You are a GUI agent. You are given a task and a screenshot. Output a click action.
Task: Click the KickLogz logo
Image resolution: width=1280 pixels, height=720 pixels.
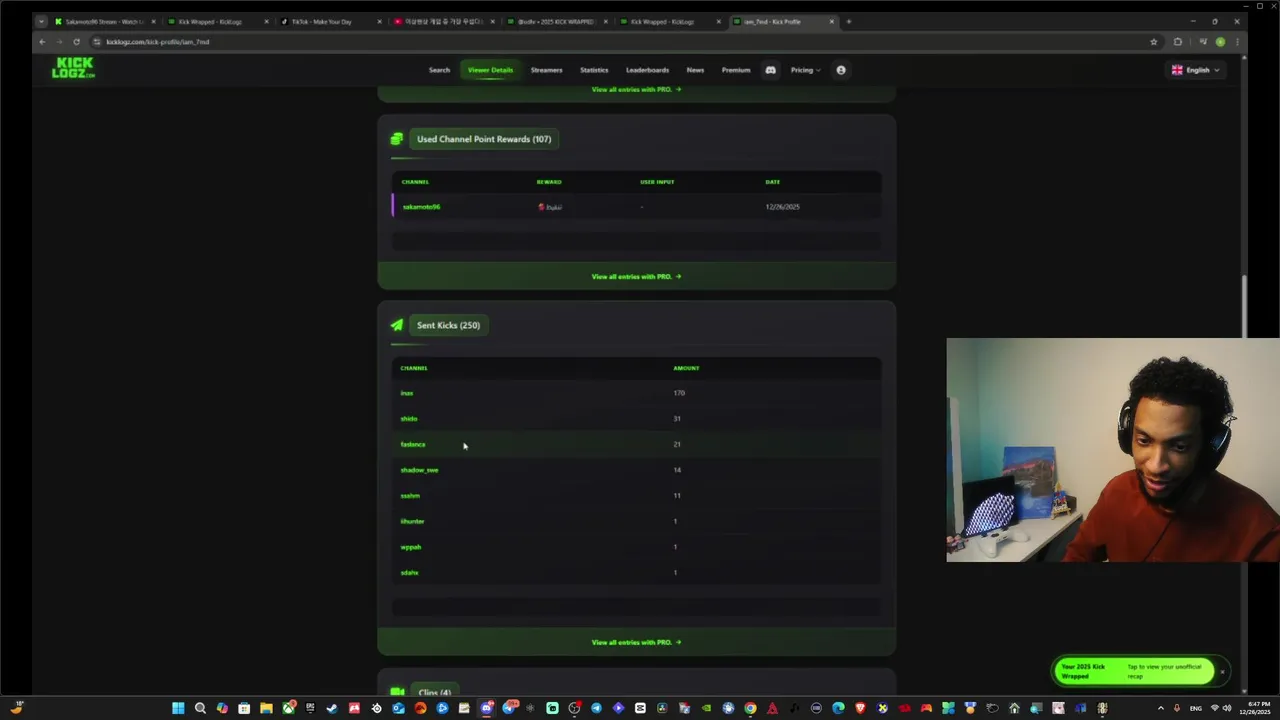pos(73,68)
